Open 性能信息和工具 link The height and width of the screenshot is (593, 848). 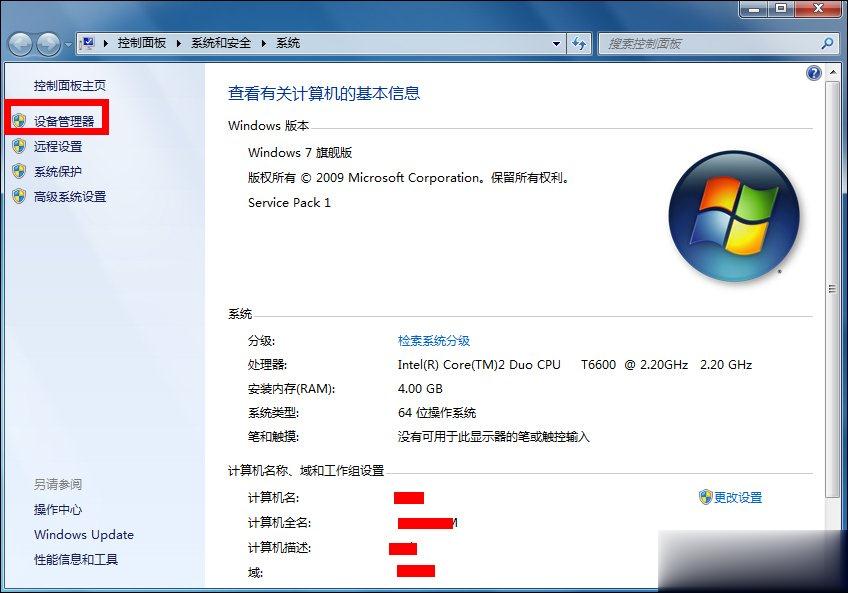(76, 559)
